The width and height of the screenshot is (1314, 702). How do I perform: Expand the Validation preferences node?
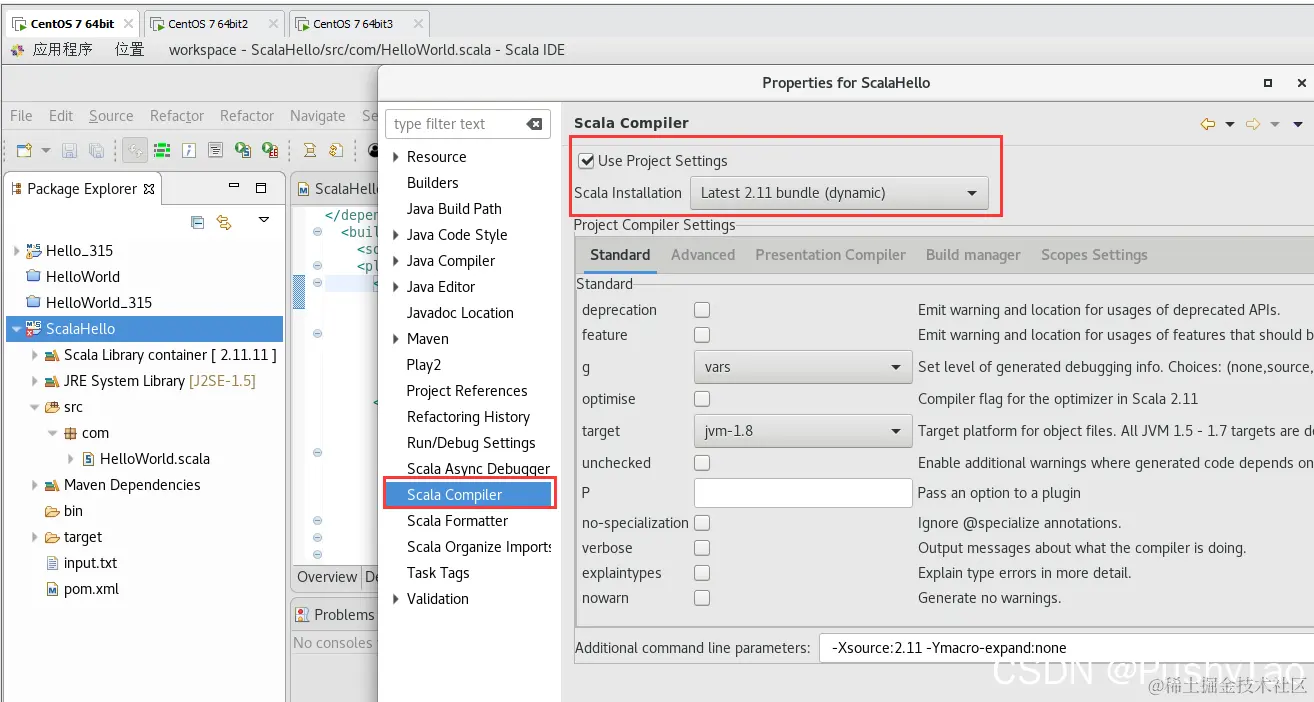click(396, 599)
